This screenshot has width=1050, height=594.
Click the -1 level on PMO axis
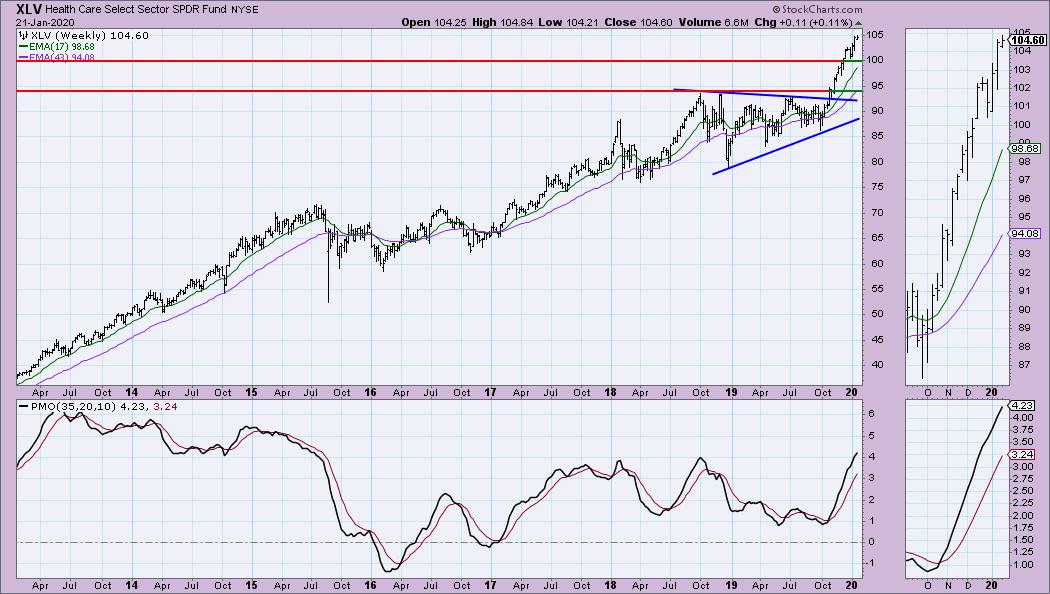tap(872, 563)
